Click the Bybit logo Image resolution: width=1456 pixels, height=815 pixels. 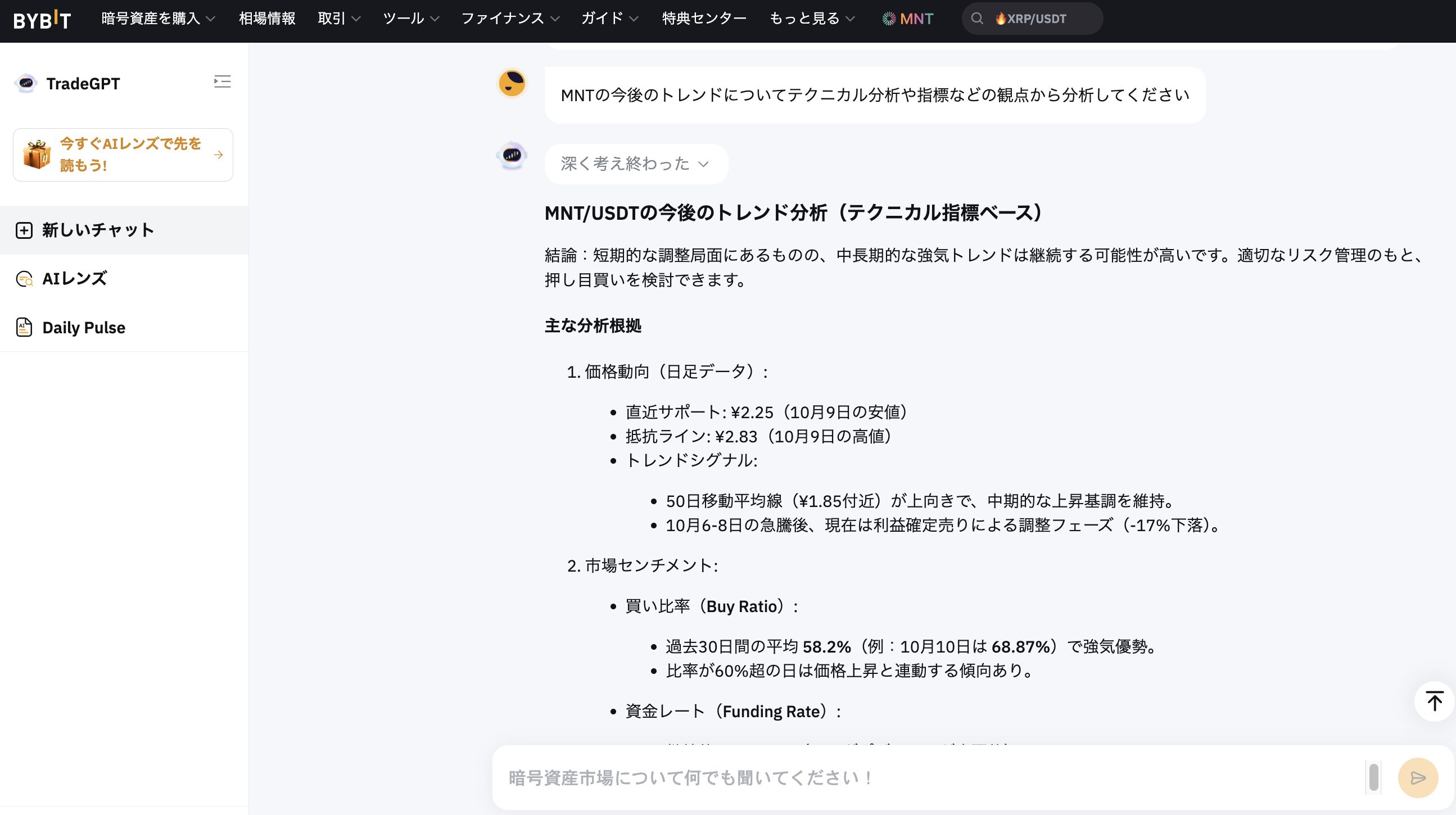(x=42, y=20)
